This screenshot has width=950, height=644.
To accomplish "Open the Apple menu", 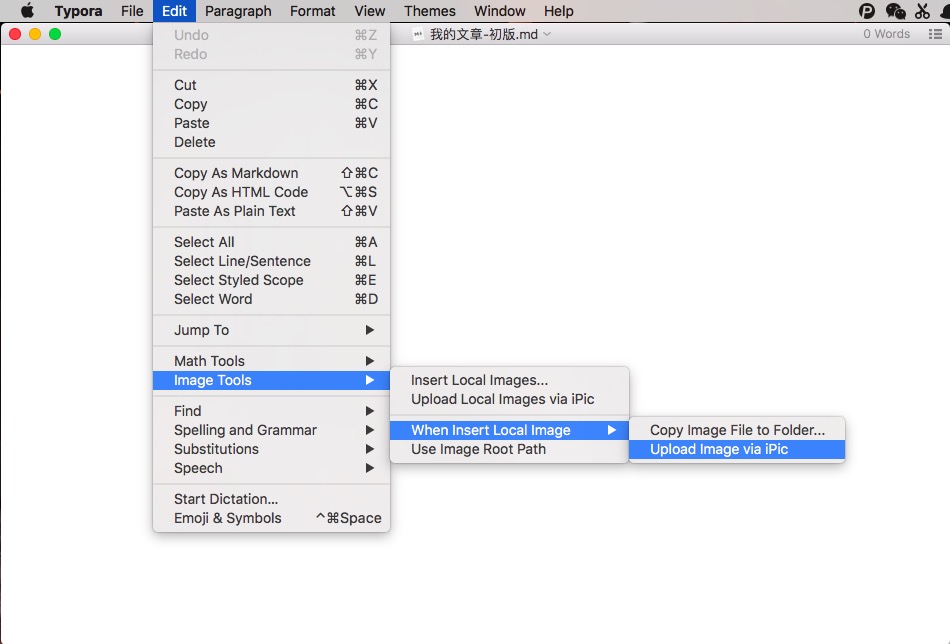I will [x=27, y=11].
